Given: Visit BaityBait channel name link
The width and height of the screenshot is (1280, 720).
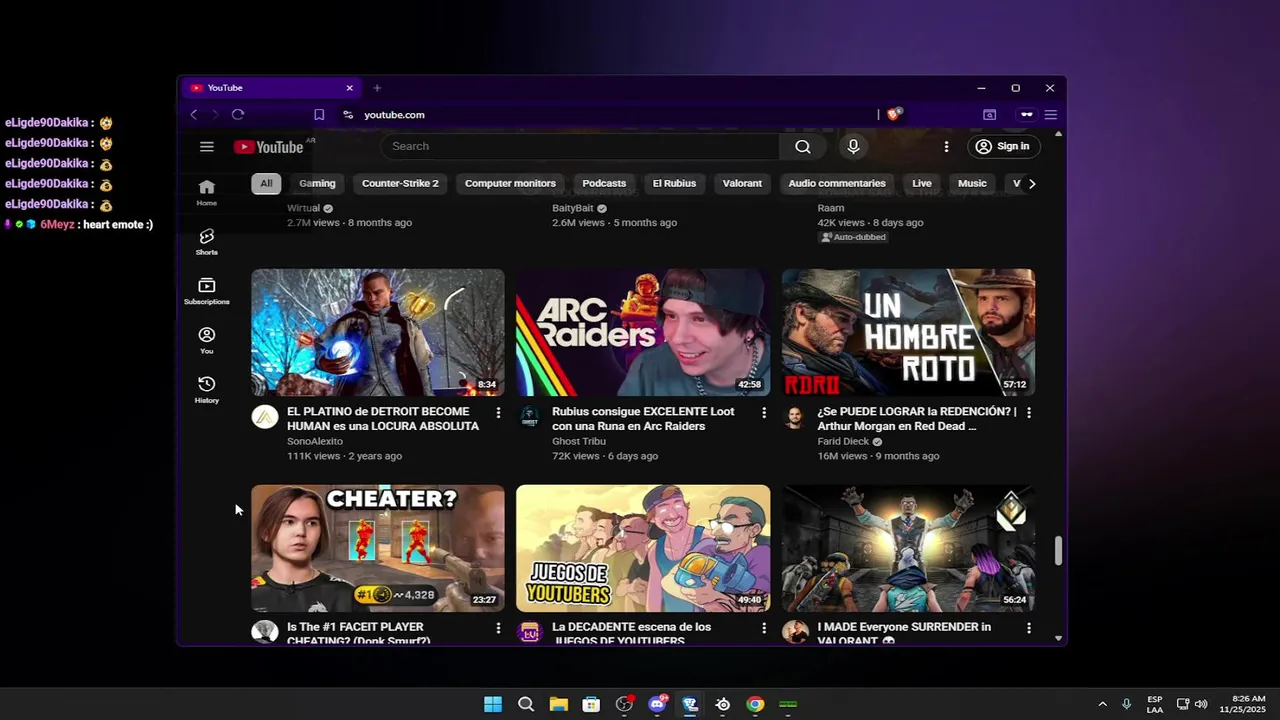Looking at the screenshot, I should (x=573, y=208).
